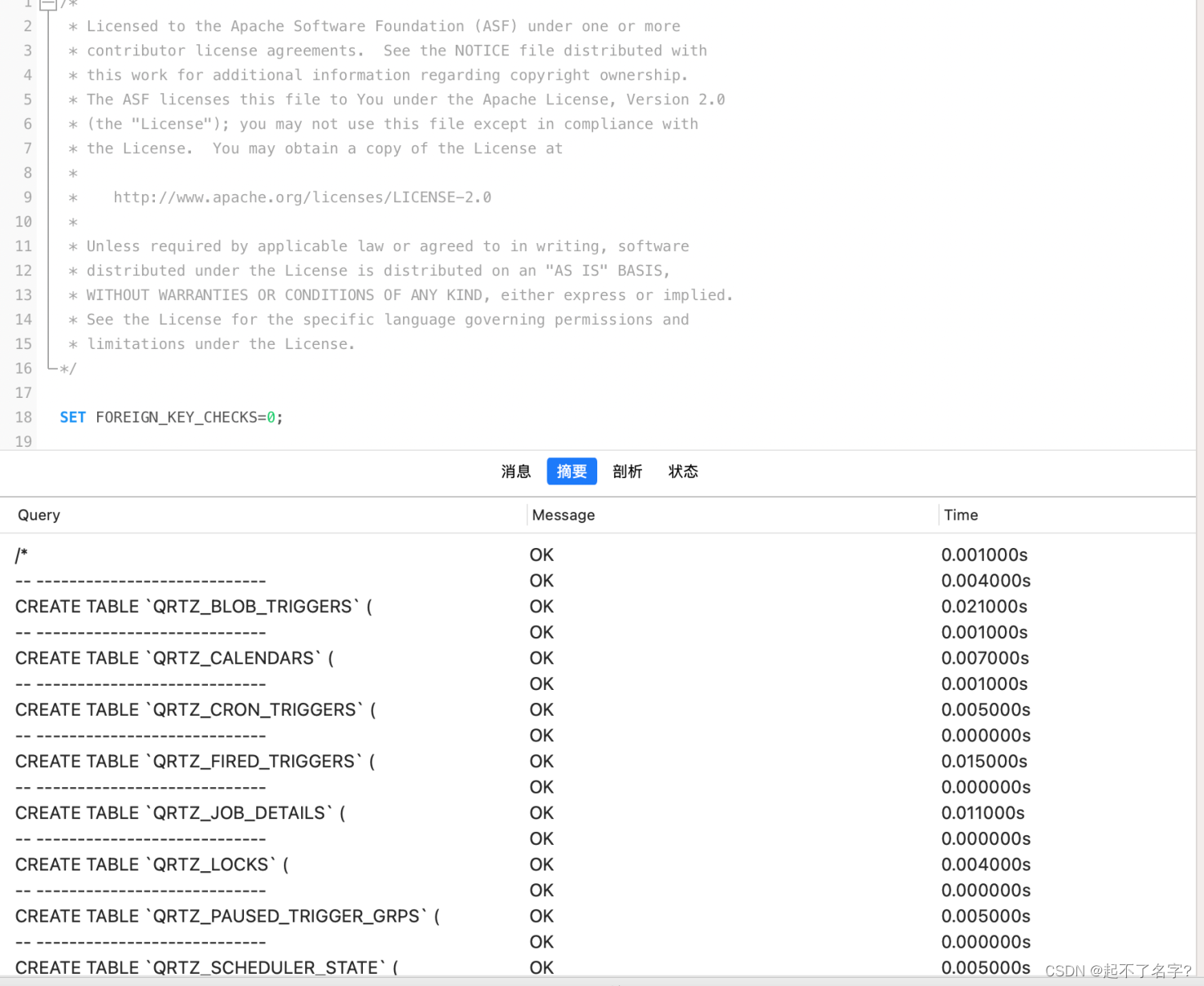The width and height of the screenshot is (1204, 986).
Task: Click line number 18 in the editor
Action: click(22, 416)
